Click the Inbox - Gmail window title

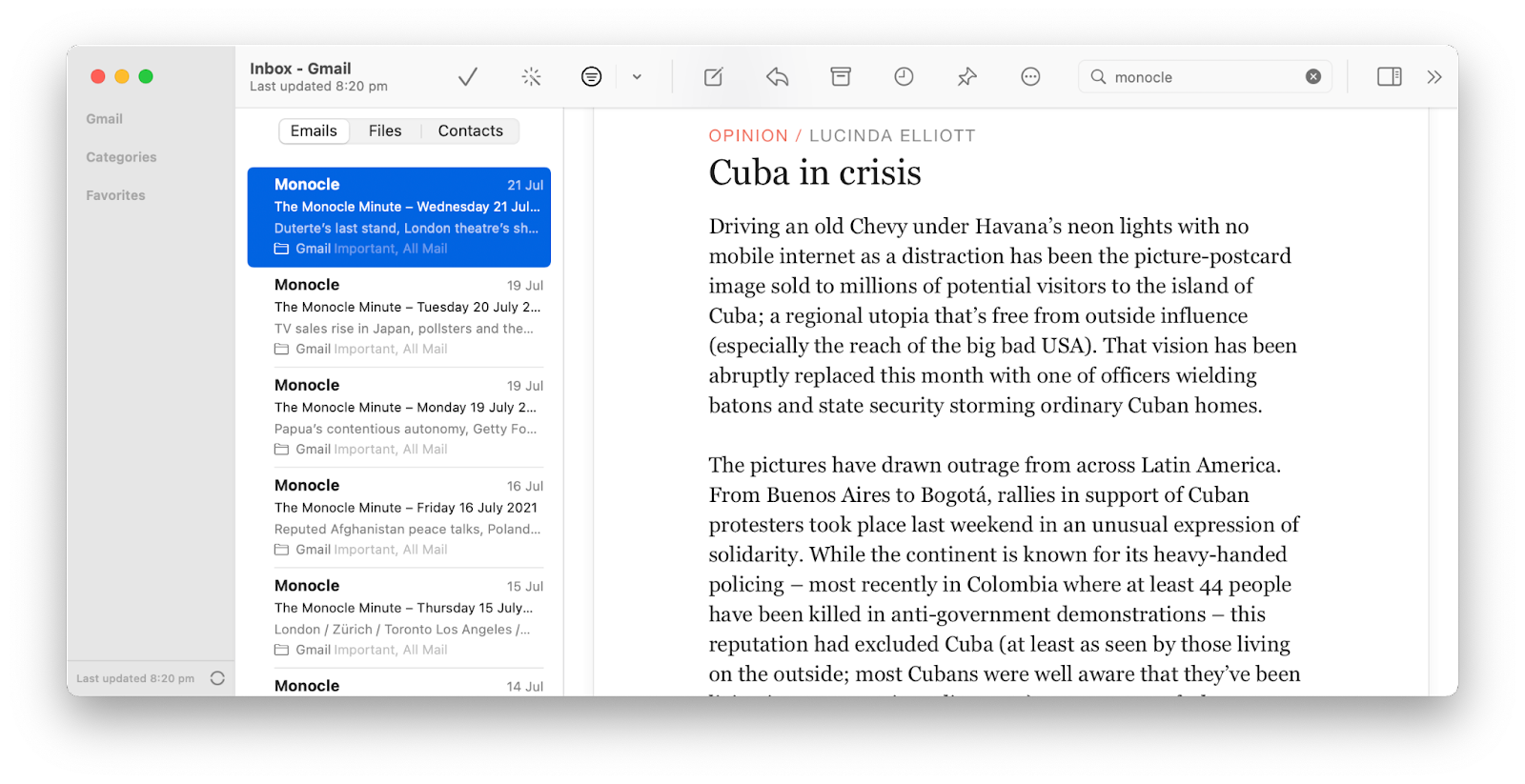(x=300, y=69)
